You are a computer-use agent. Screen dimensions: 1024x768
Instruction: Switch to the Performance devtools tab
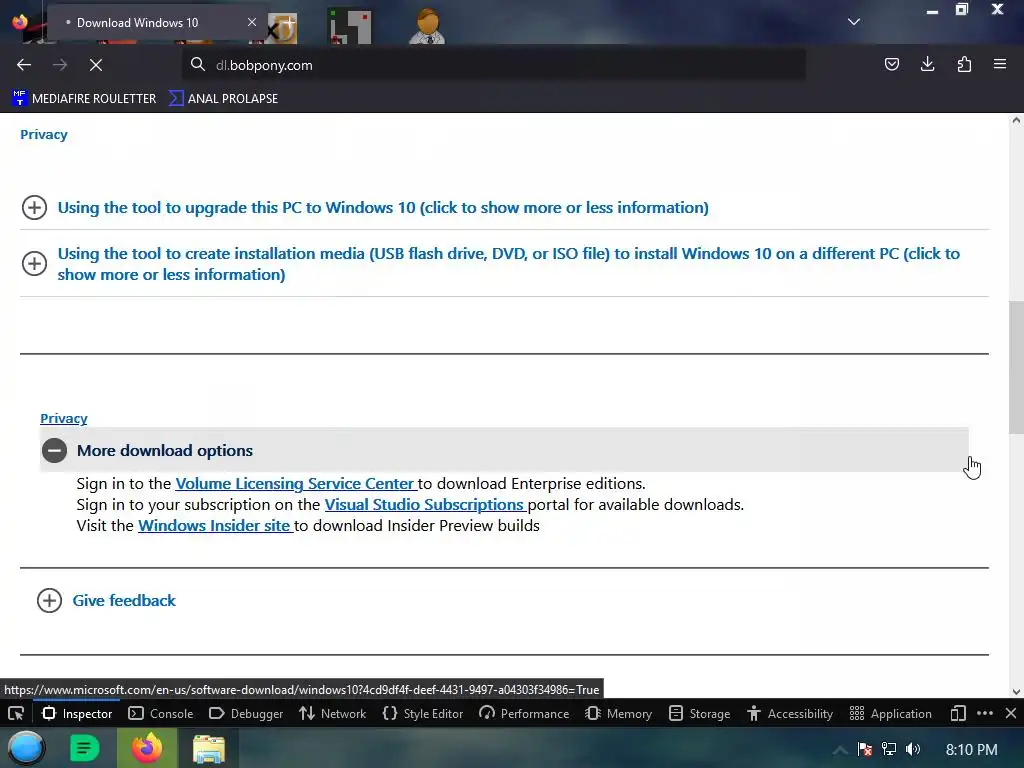point(524,714)
